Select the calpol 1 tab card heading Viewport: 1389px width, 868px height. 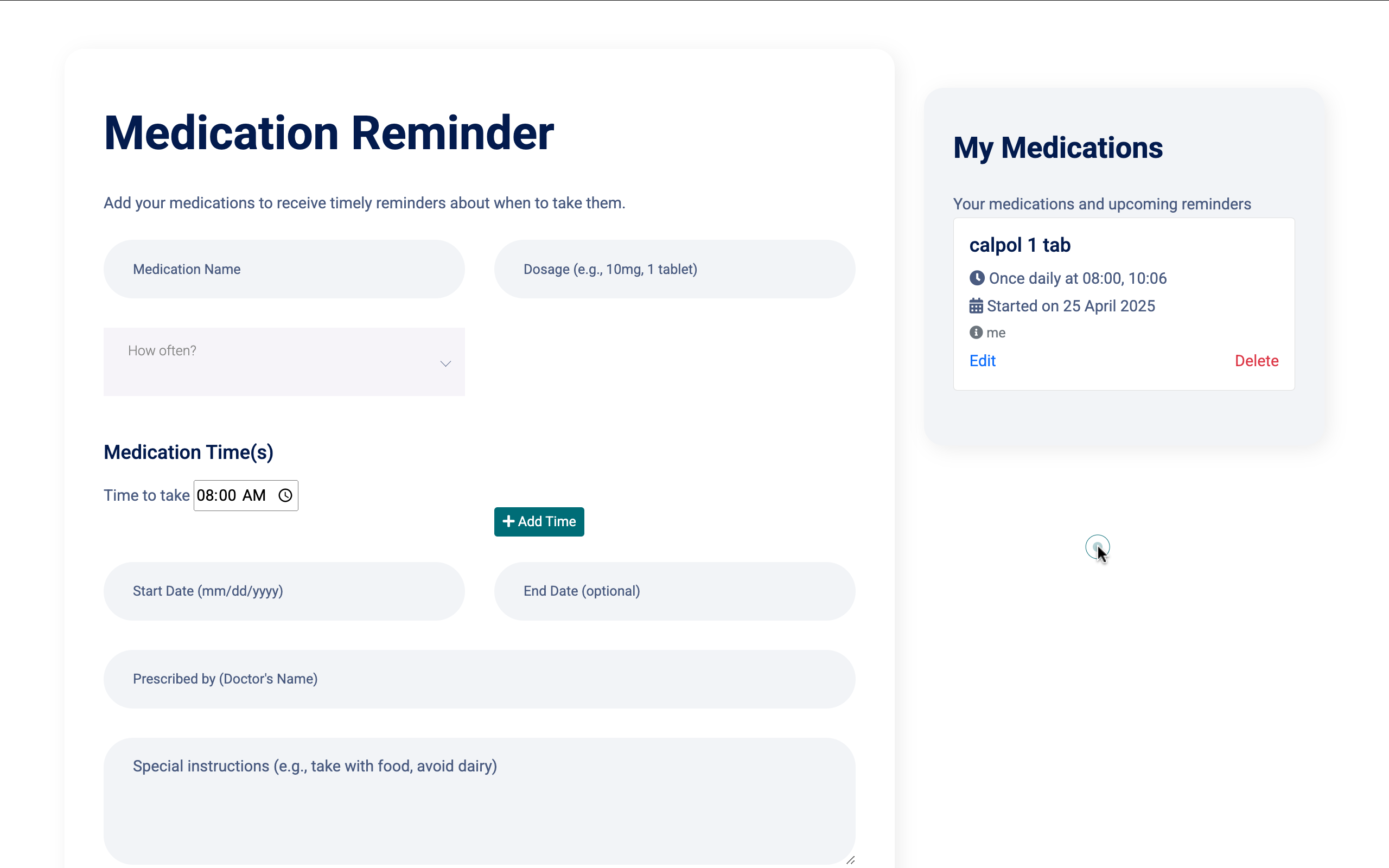pyautogui.click(x=1020, y=245)
